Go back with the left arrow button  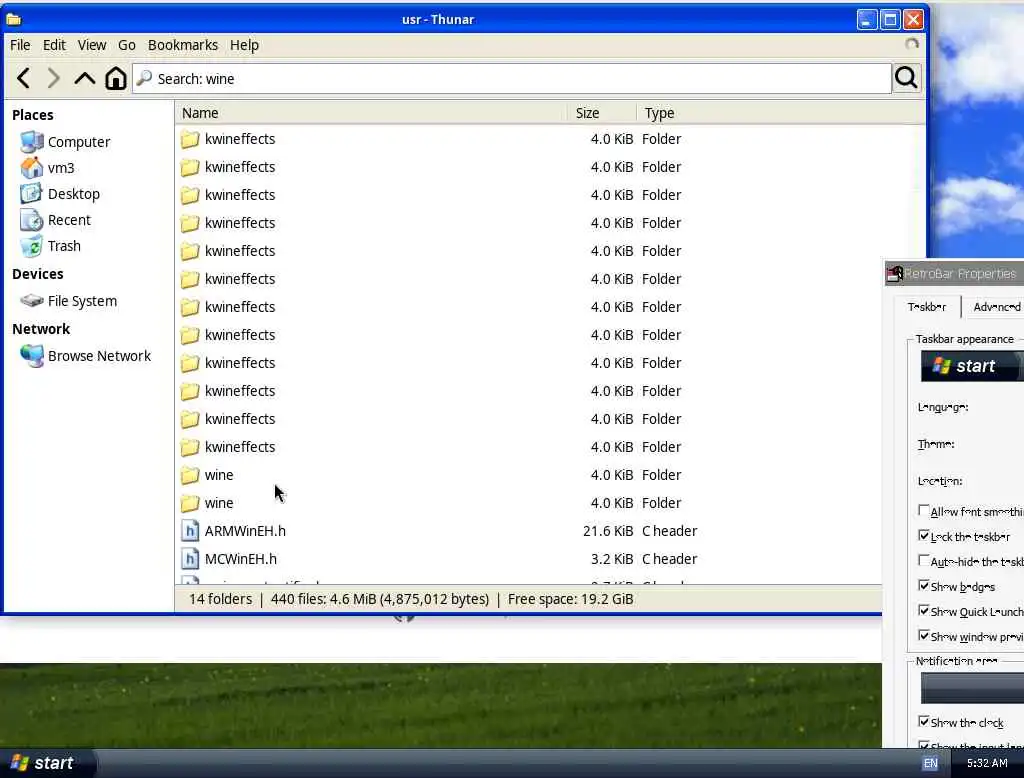(24, 78)
